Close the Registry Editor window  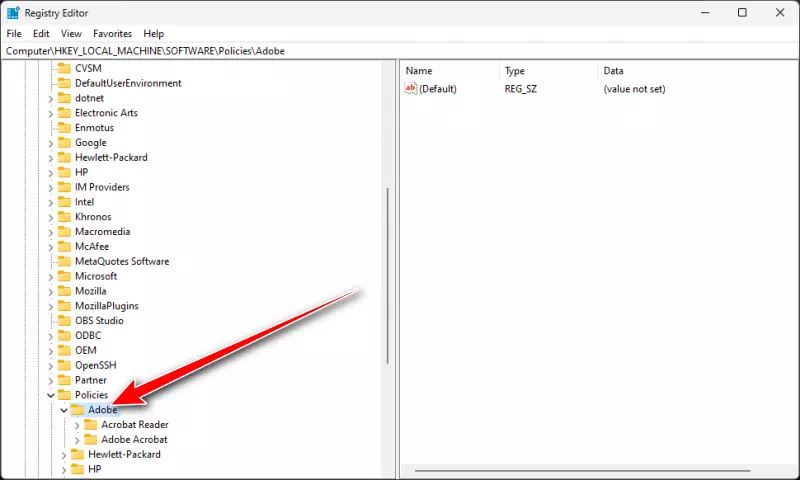click(780, 13)
